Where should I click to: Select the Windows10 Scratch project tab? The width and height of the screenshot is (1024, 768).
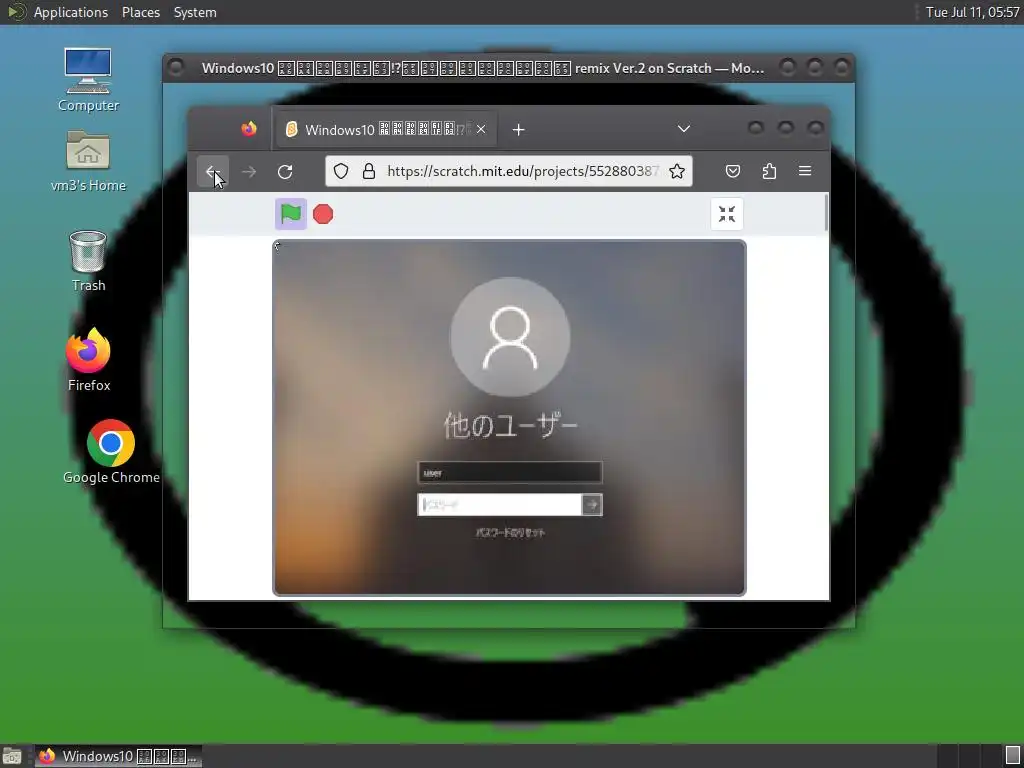[x=387, y=129]
